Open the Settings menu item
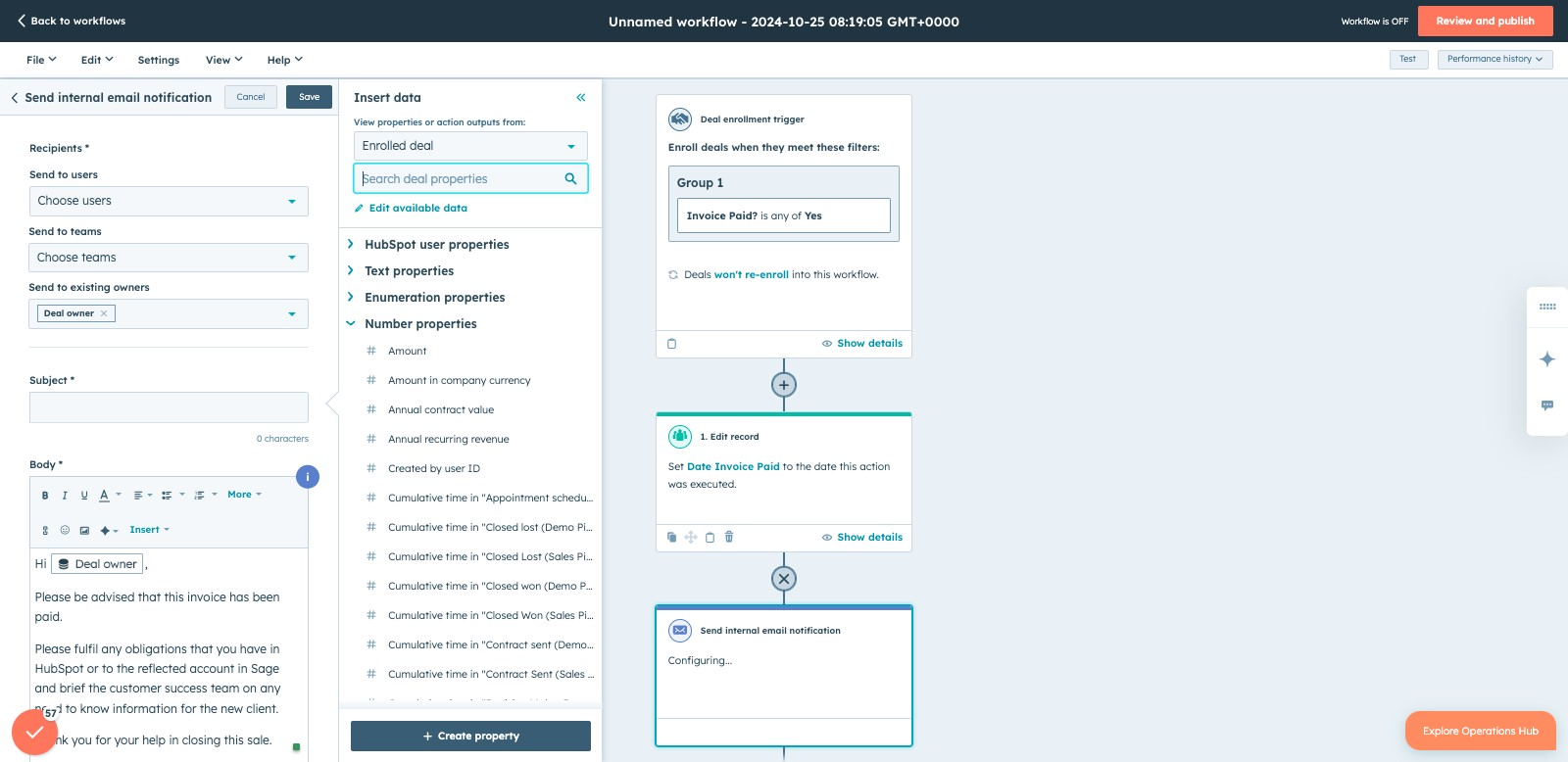The image size is (1568, 762). [x=159, y=60]
